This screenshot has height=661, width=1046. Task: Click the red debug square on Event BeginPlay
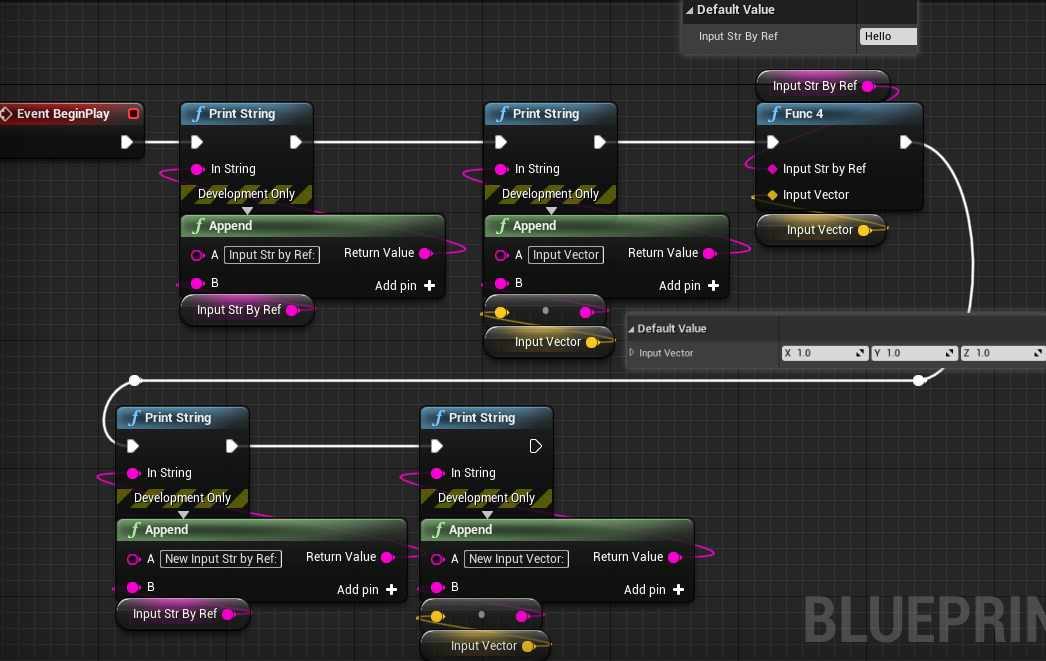coord(133,113)
